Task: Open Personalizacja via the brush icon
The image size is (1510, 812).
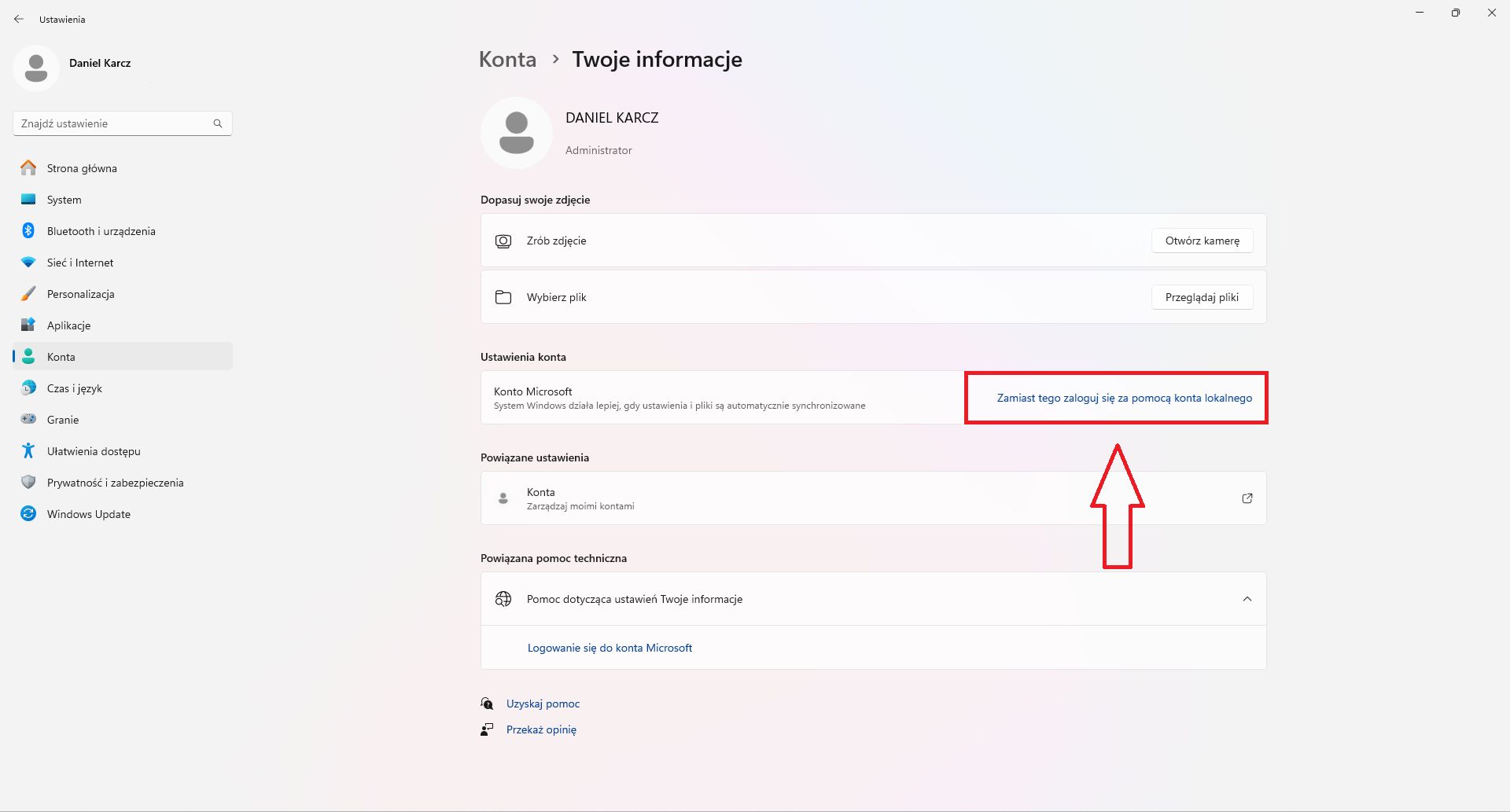Action: (x=28, y=293)
